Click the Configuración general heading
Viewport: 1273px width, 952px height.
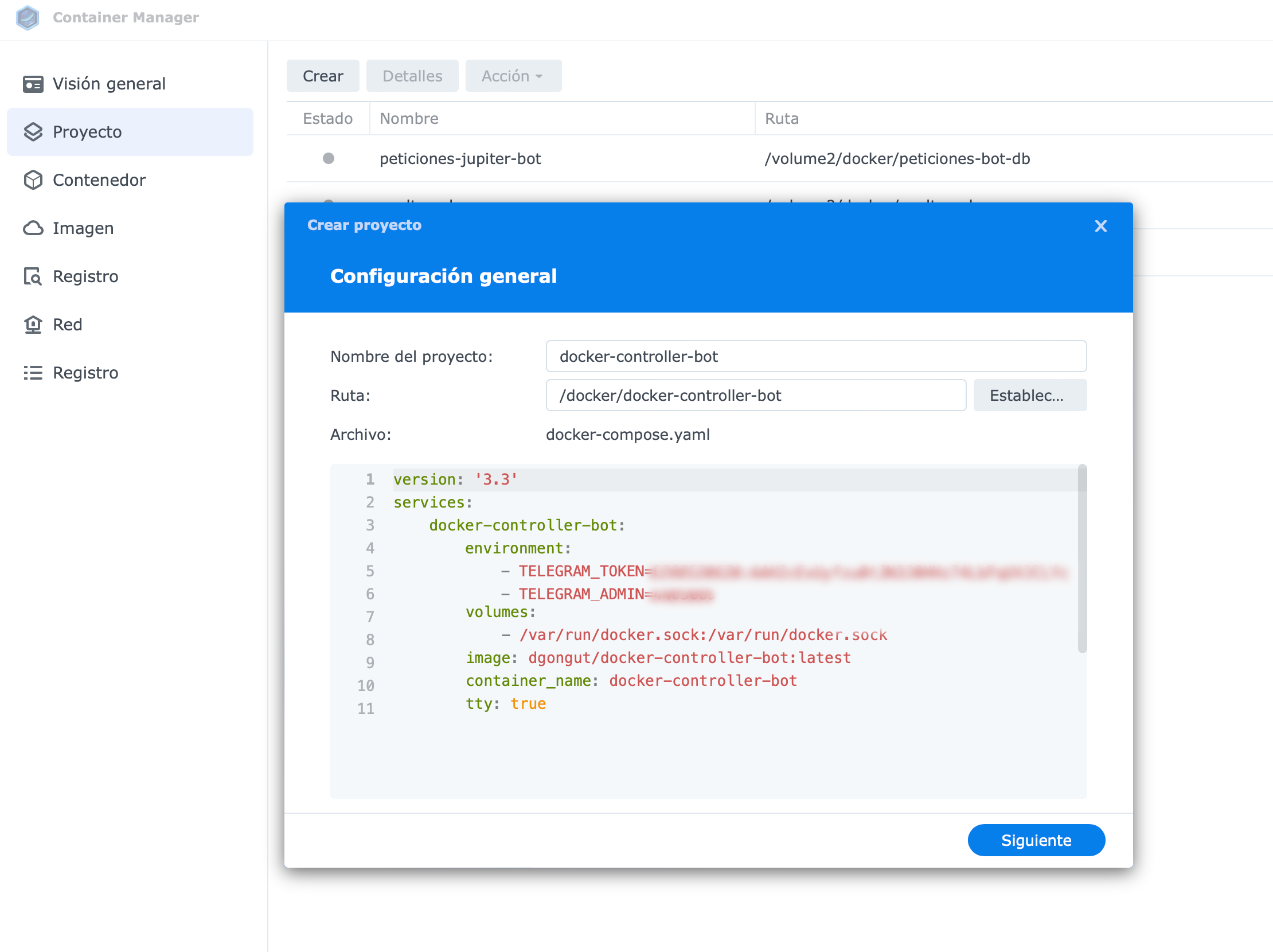[443, 276]
